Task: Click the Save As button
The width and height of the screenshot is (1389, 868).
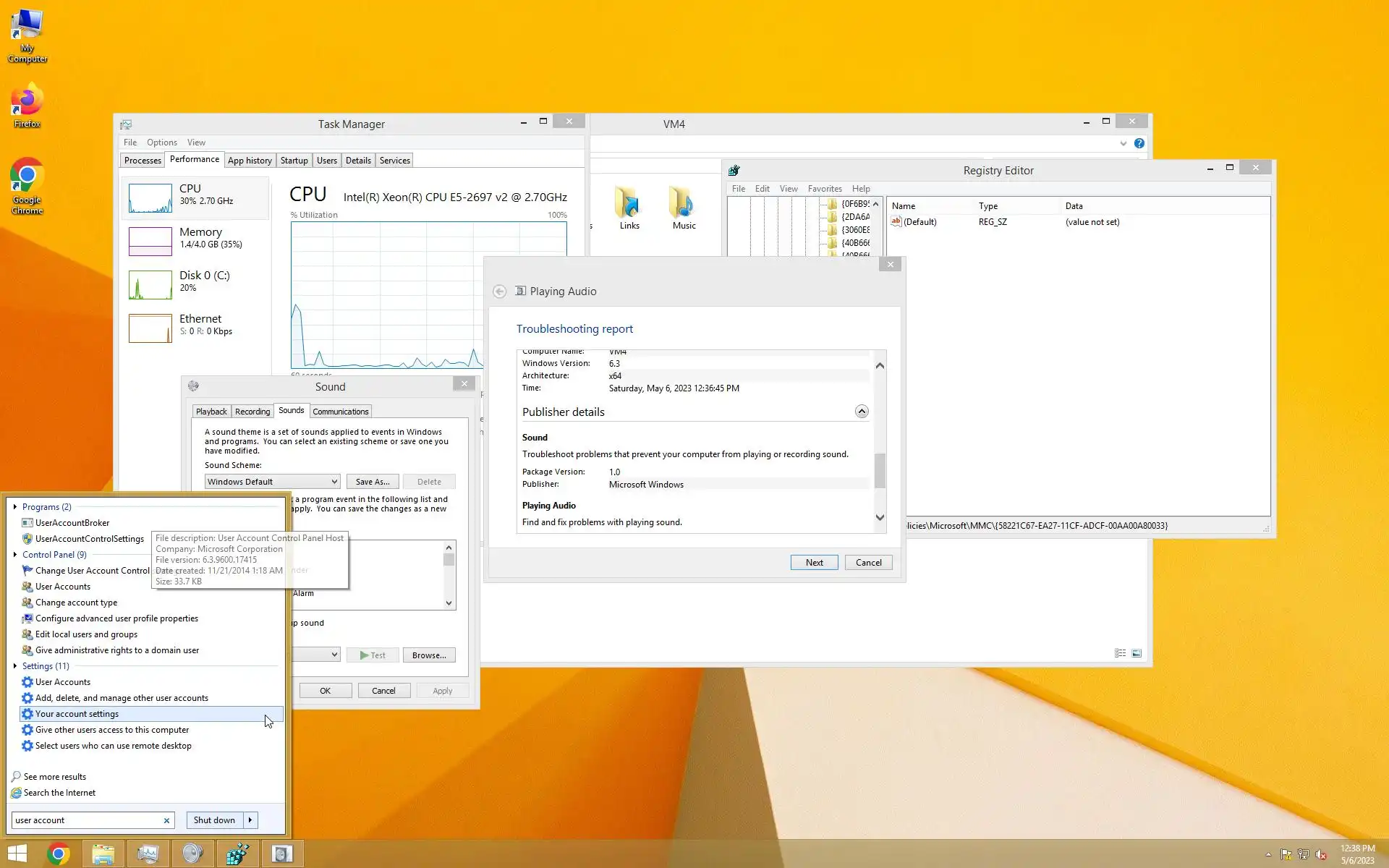Action: pyautogui.click(x=372, y=482)
